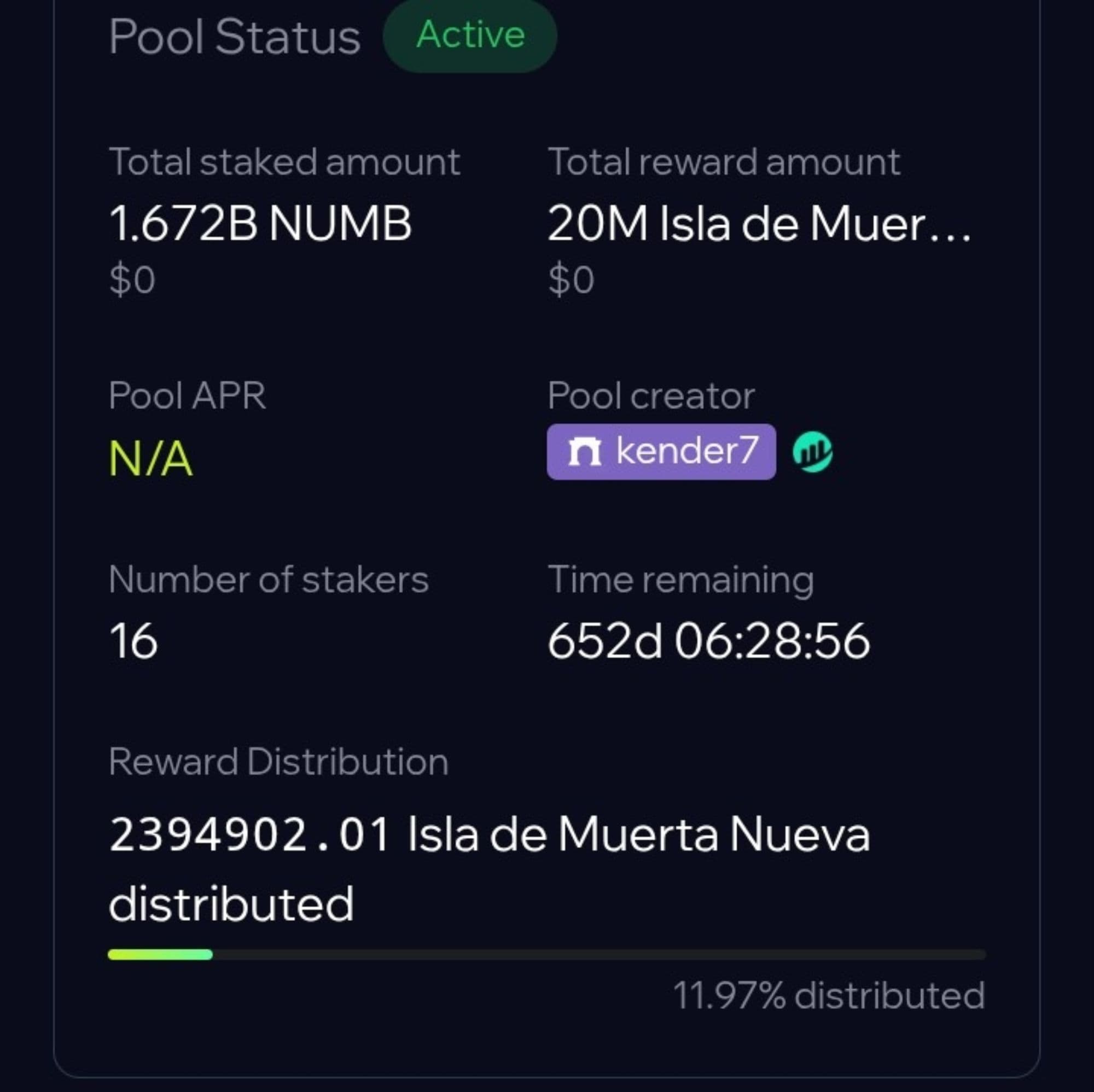Click the 11.97% distributed label

829,996
